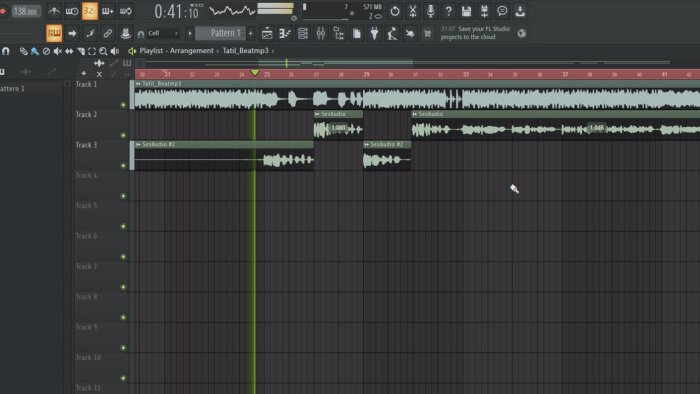Open the Pattern 1 selector

pos(221,33)
